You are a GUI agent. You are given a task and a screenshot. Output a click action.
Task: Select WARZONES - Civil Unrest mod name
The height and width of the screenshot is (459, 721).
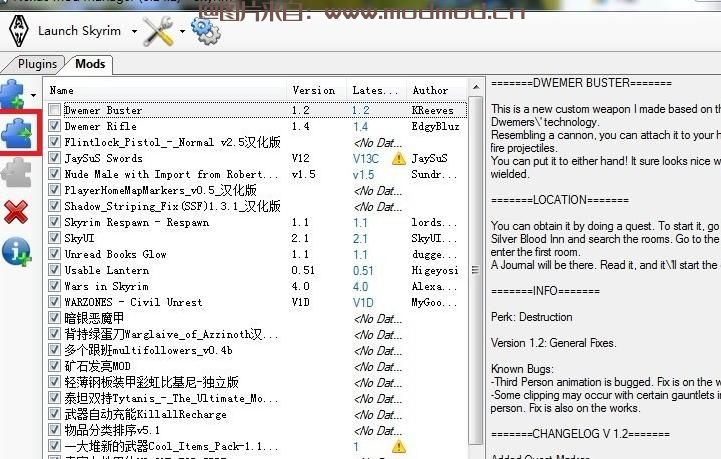(x=133, y=302)
